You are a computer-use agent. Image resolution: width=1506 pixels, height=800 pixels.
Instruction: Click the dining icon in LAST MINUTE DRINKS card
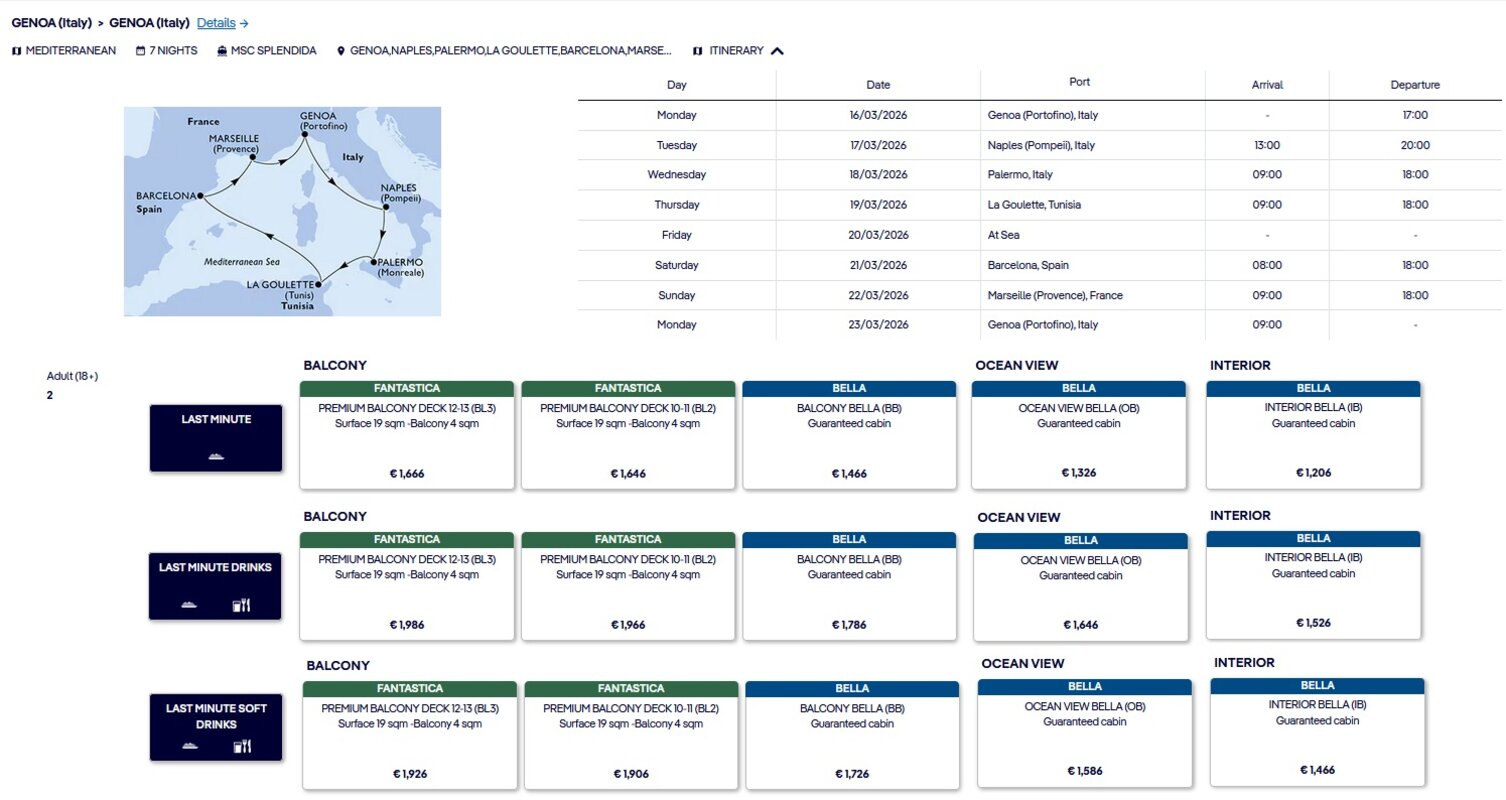[241, 605]
